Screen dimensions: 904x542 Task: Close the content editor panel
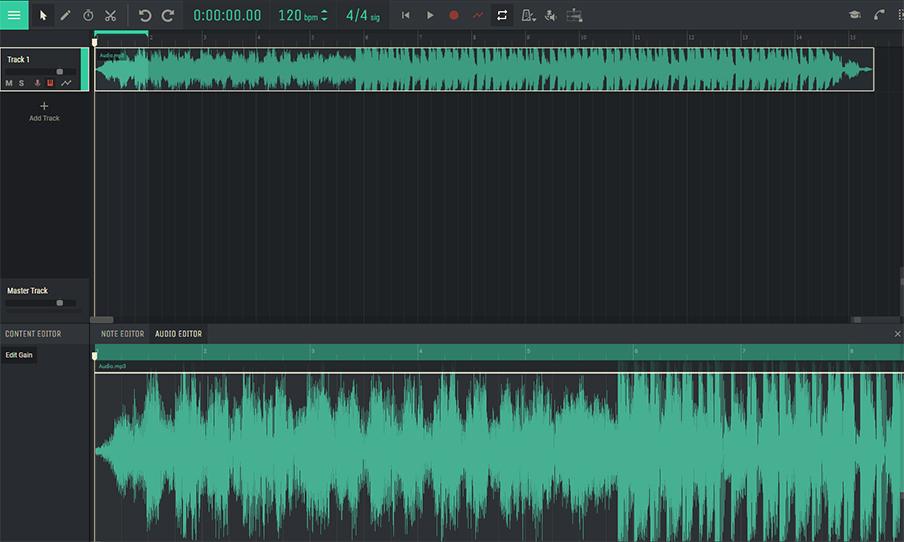coord(897,334)
